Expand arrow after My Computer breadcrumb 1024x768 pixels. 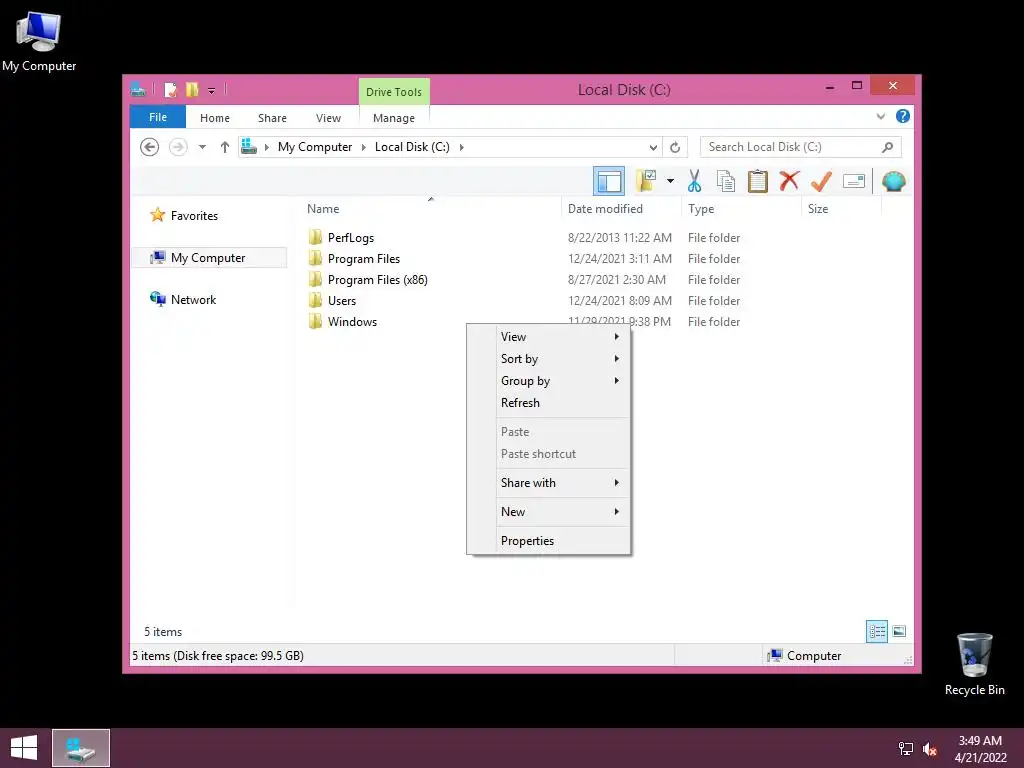coord(364,147)
